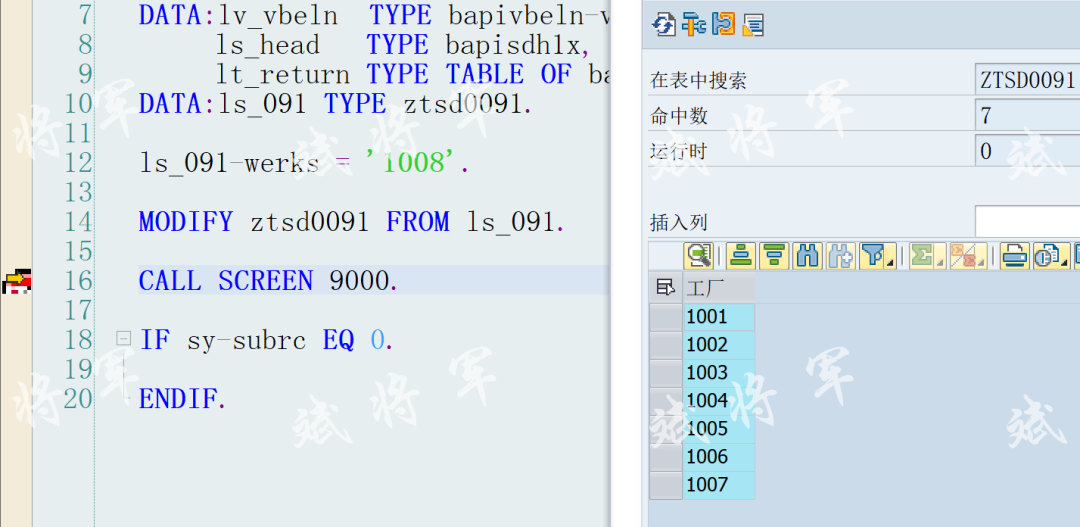Sort table in ascending order

(741, 256)
